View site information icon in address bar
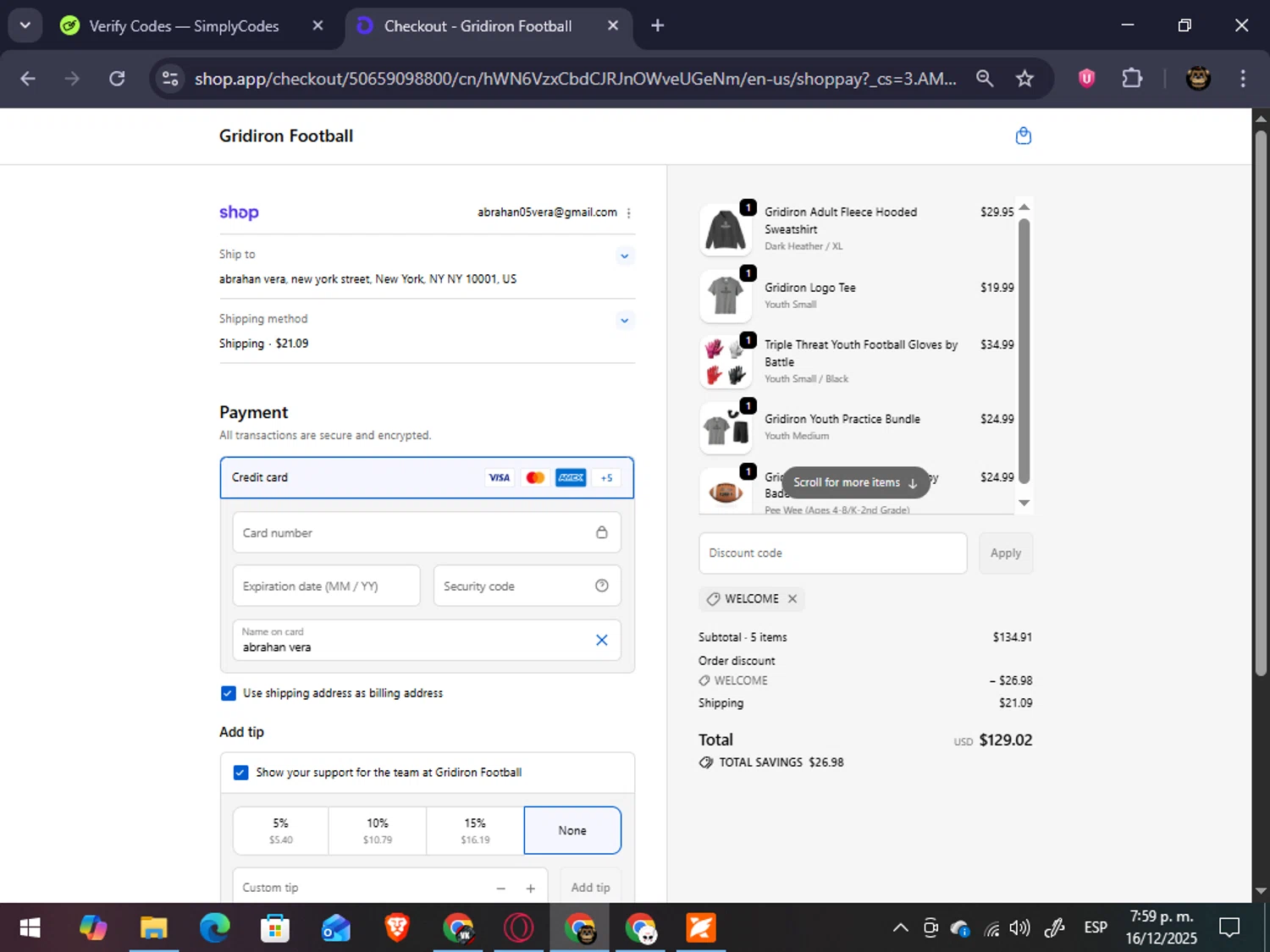The width and height of the screenshot is (1270, 952). point(170,79)
